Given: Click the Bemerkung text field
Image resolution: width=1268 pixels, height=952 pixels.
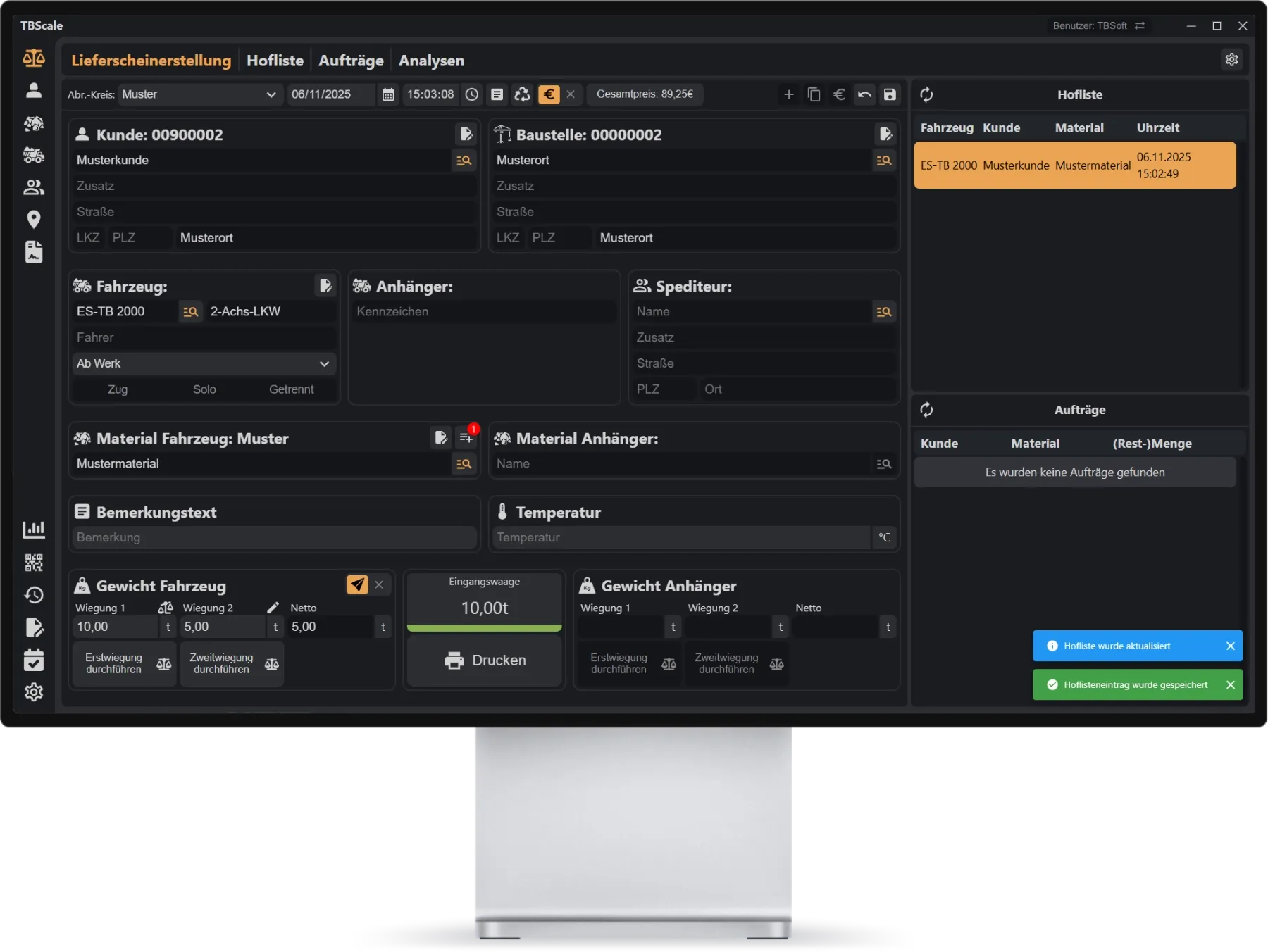Looking at the screenshot, I should 274,537.
